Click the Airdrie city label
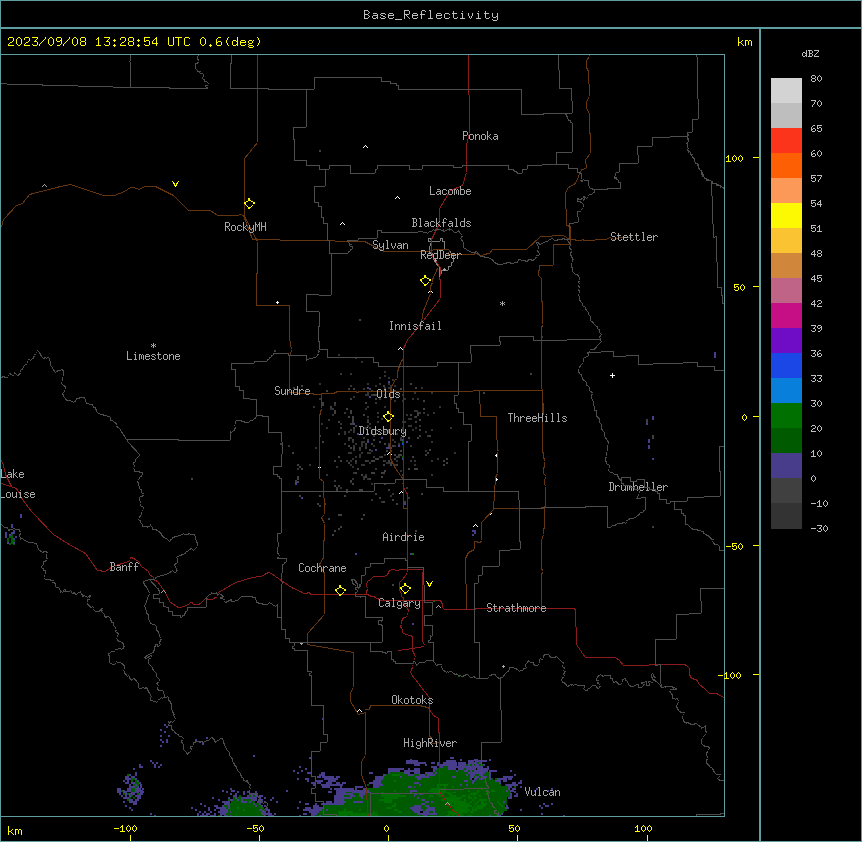862x842 pixels. (404, 537)
